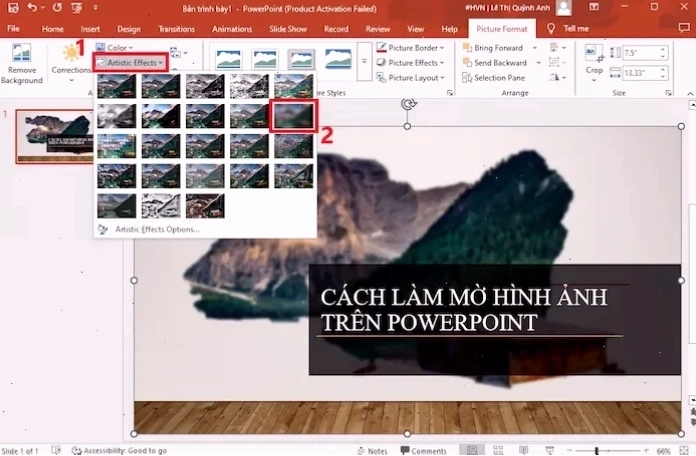Screen dimensions: 696x456
Task: Open Customize Quick Access Toolbar arrow
Action: [95, 8]
